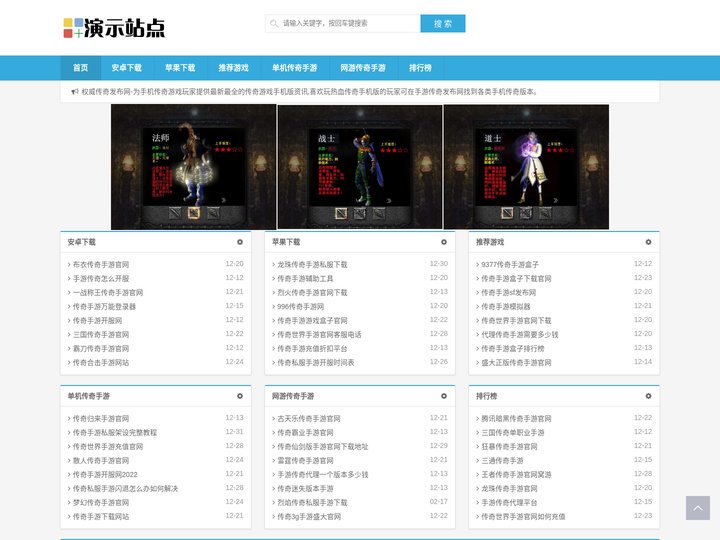Open the 推荐游戏 nav menu item
The image size is (720, 540).
tap(233, 68)
